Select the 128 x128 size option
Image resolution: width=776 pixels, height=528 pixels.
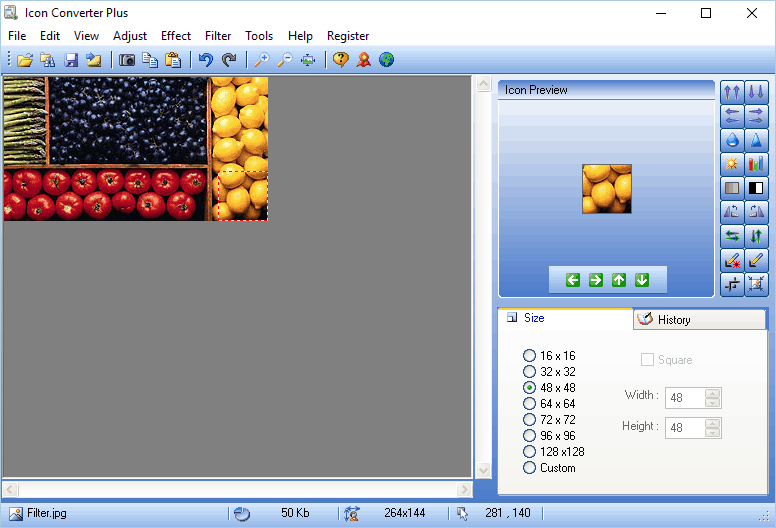click(x=554, y=452)
